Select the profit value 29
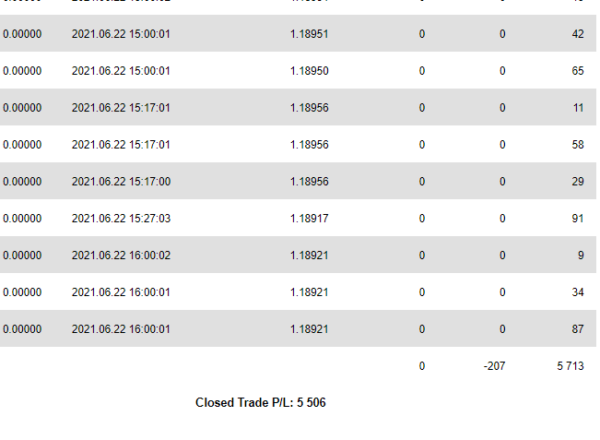Viewport: 600px width, 440px height. [578, 181]
